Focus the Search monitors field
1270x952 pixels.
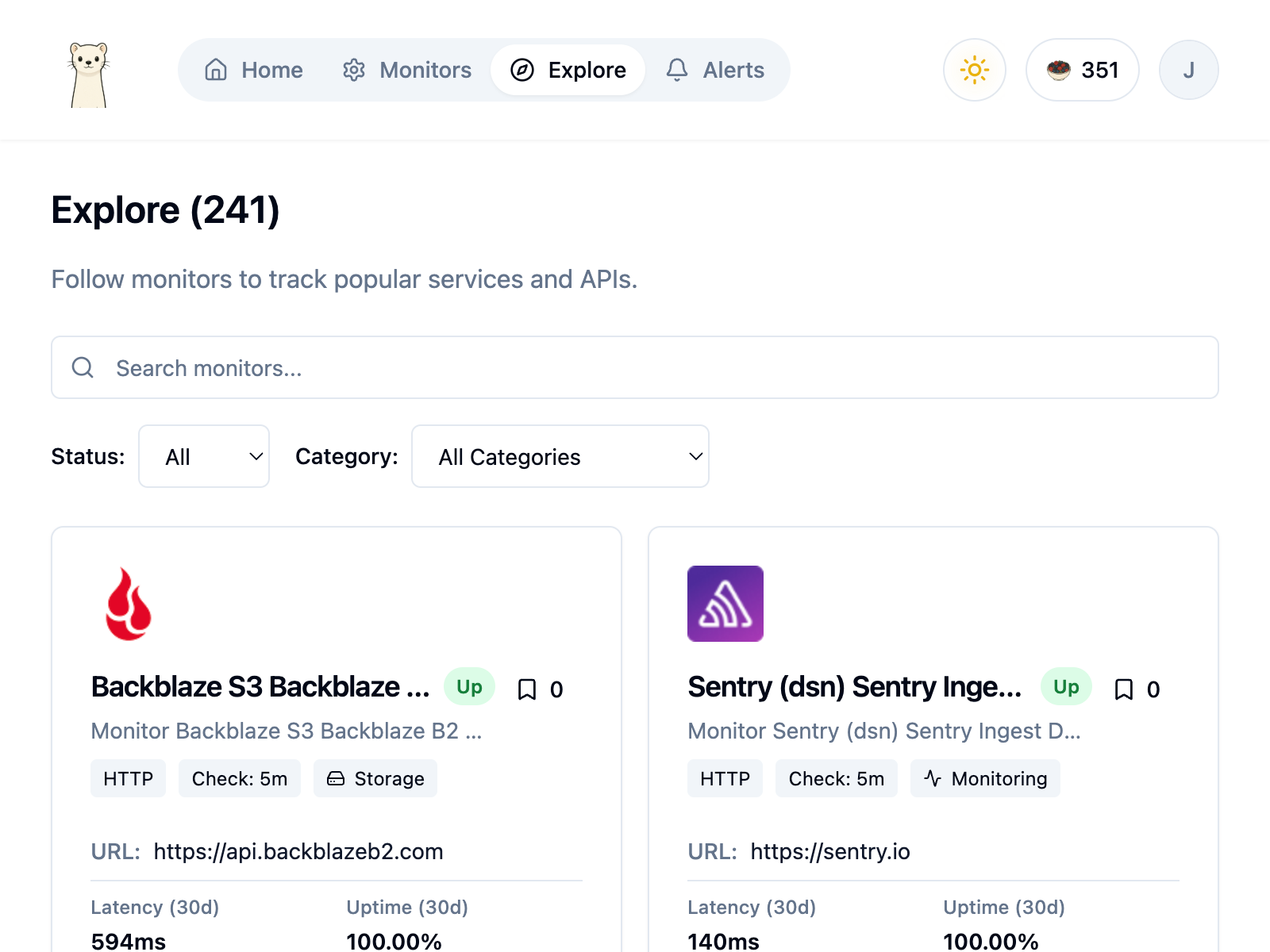[x=635, y=368]
